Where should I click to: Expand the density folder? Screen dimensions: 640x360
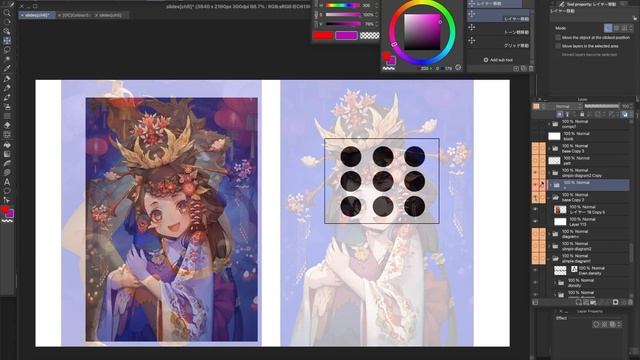point(555,282)
